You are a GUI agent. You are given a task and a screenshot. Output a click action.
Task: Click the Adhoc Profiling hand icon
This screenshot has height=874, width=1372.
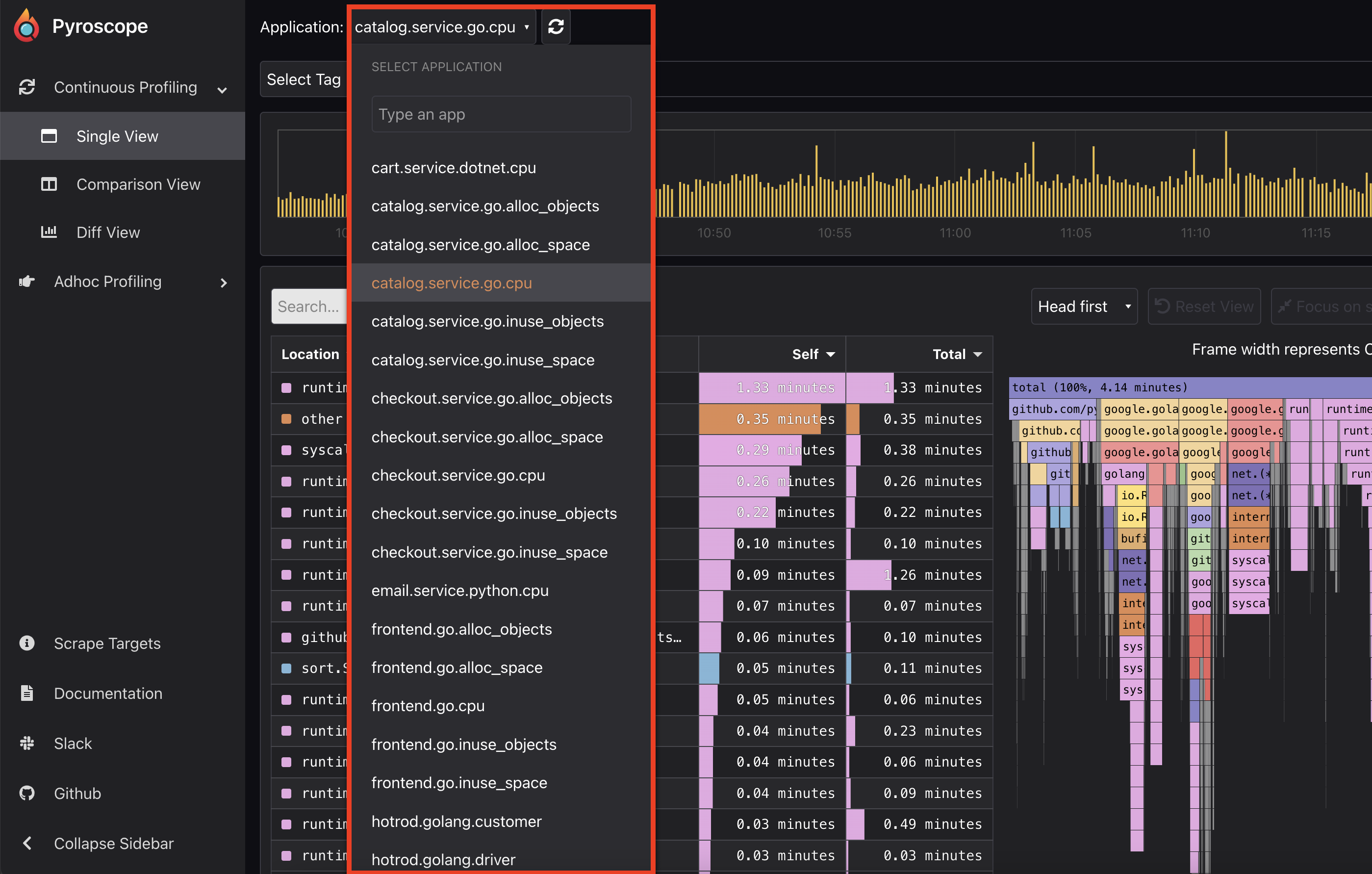pos(27,281)
